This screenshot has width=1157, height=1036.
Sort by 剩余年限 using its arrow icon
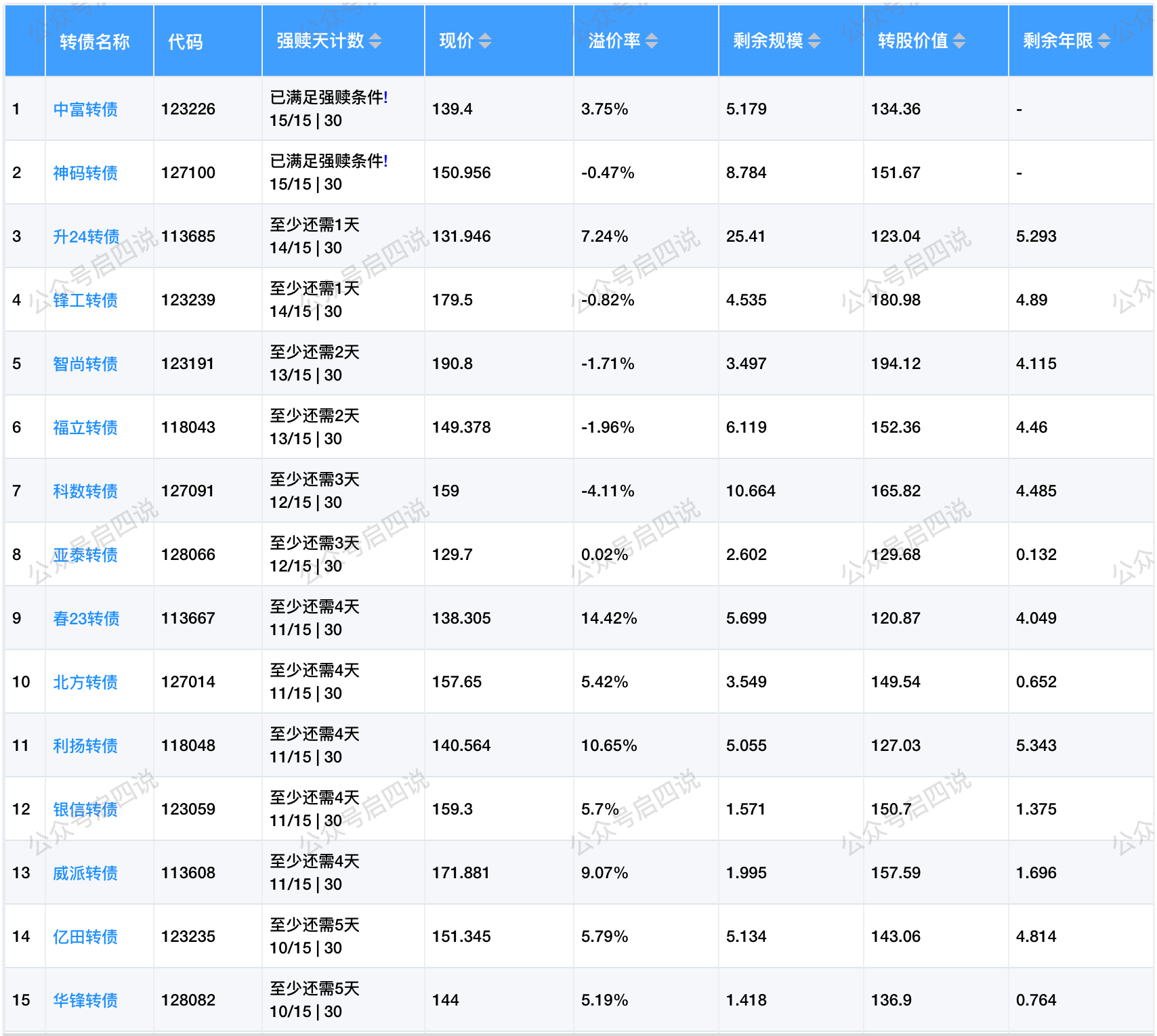click(1104, 41)
